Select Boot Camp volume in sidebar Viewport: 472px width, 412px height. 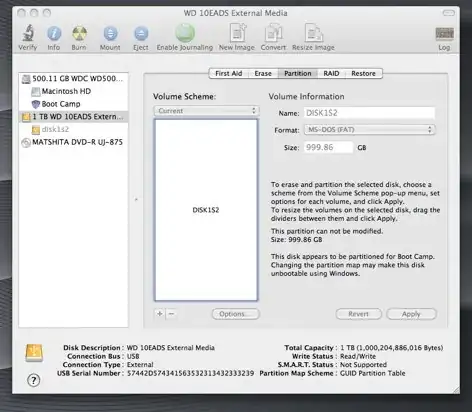click(x=73, y=104)
